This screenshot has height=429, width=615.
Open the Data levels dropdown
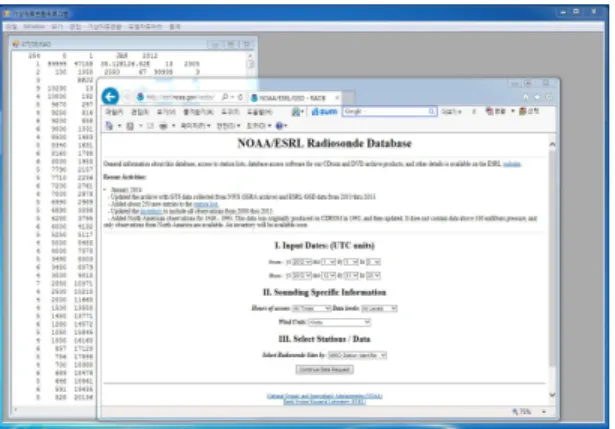(379, 309)
